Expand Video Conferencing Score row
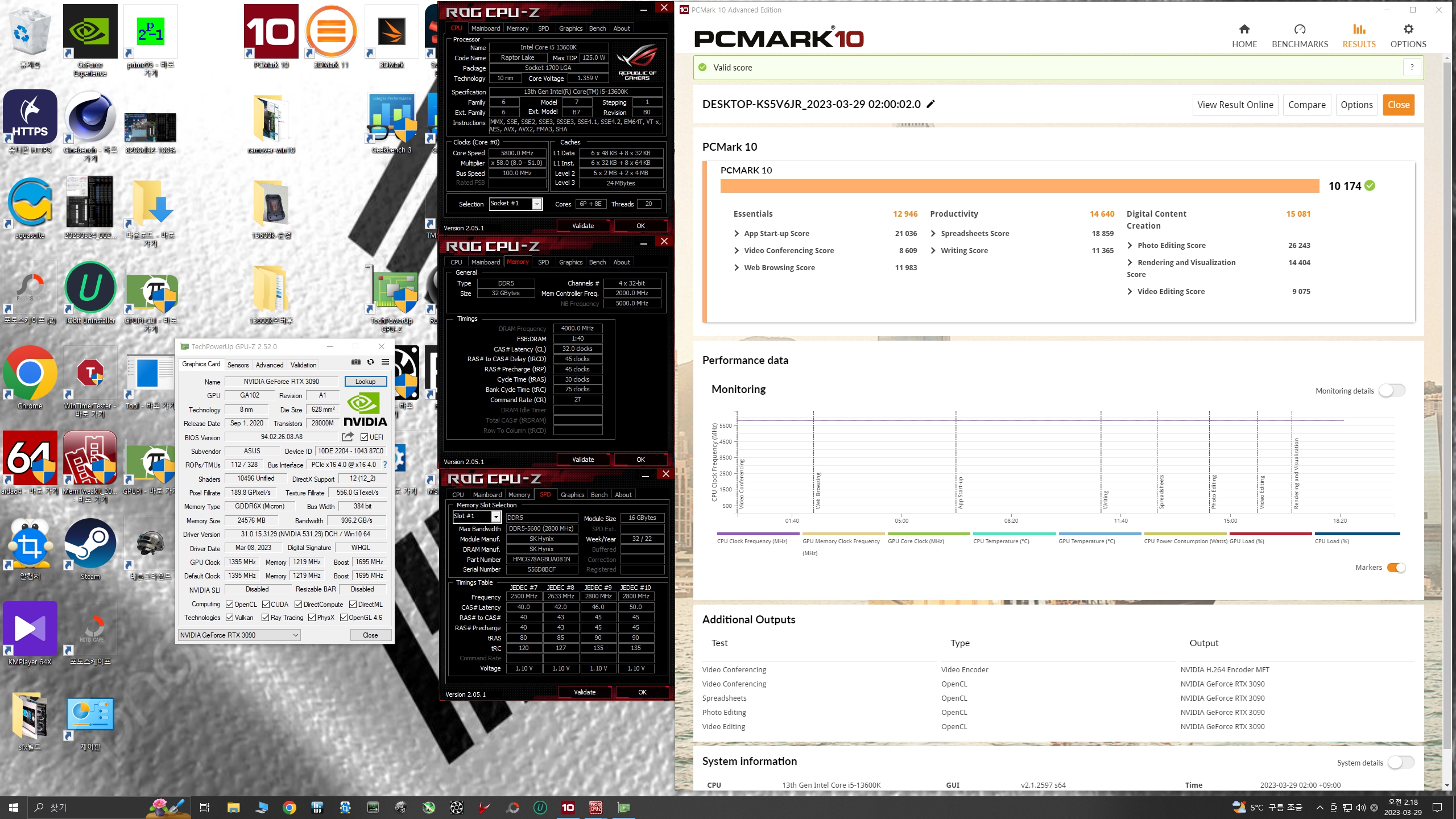This screenshot has width=1456, height=819. pyautogui.click(x=737, y=250)
